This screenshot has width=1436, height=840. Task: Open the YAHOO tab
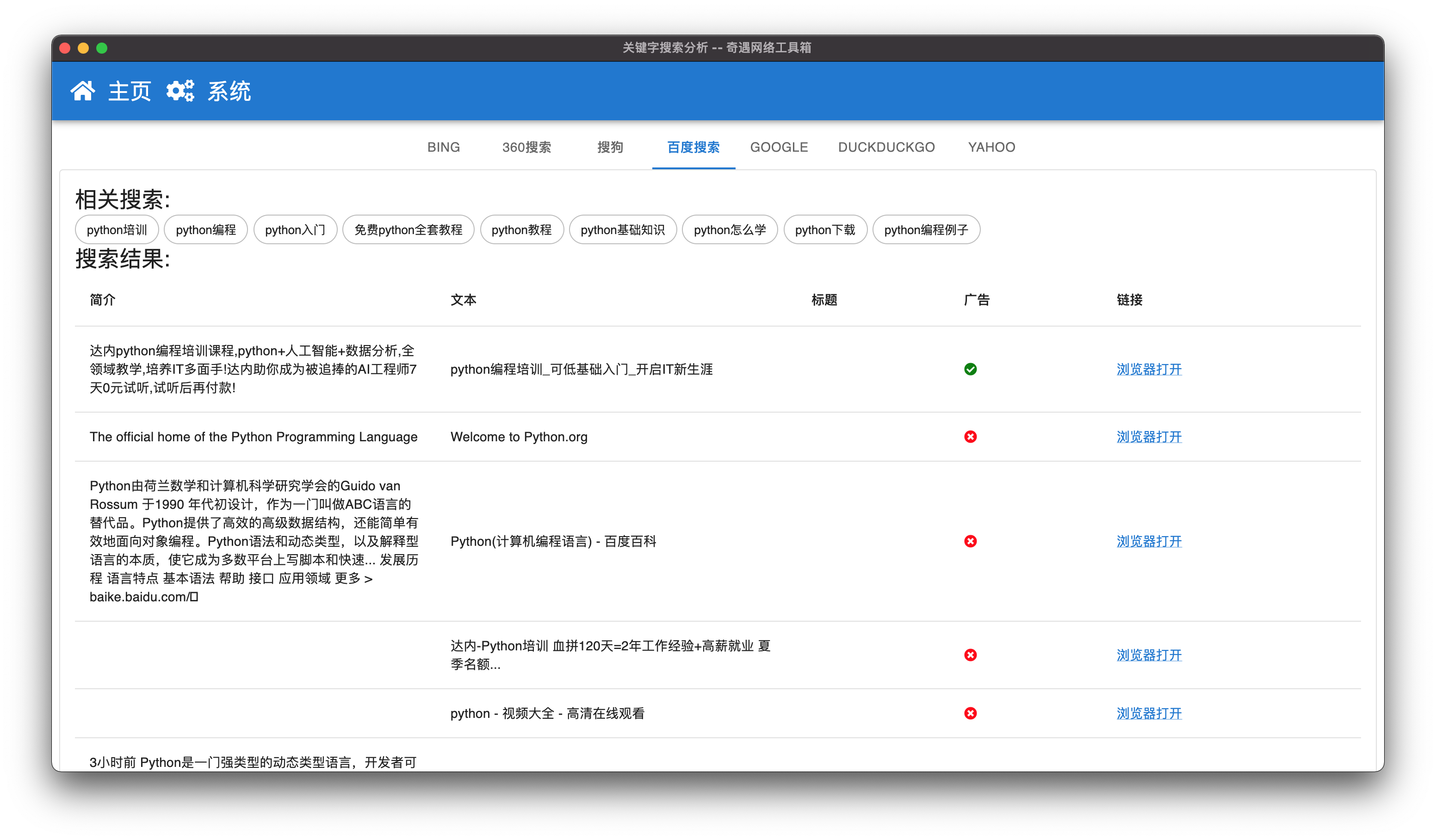(991, 147)
